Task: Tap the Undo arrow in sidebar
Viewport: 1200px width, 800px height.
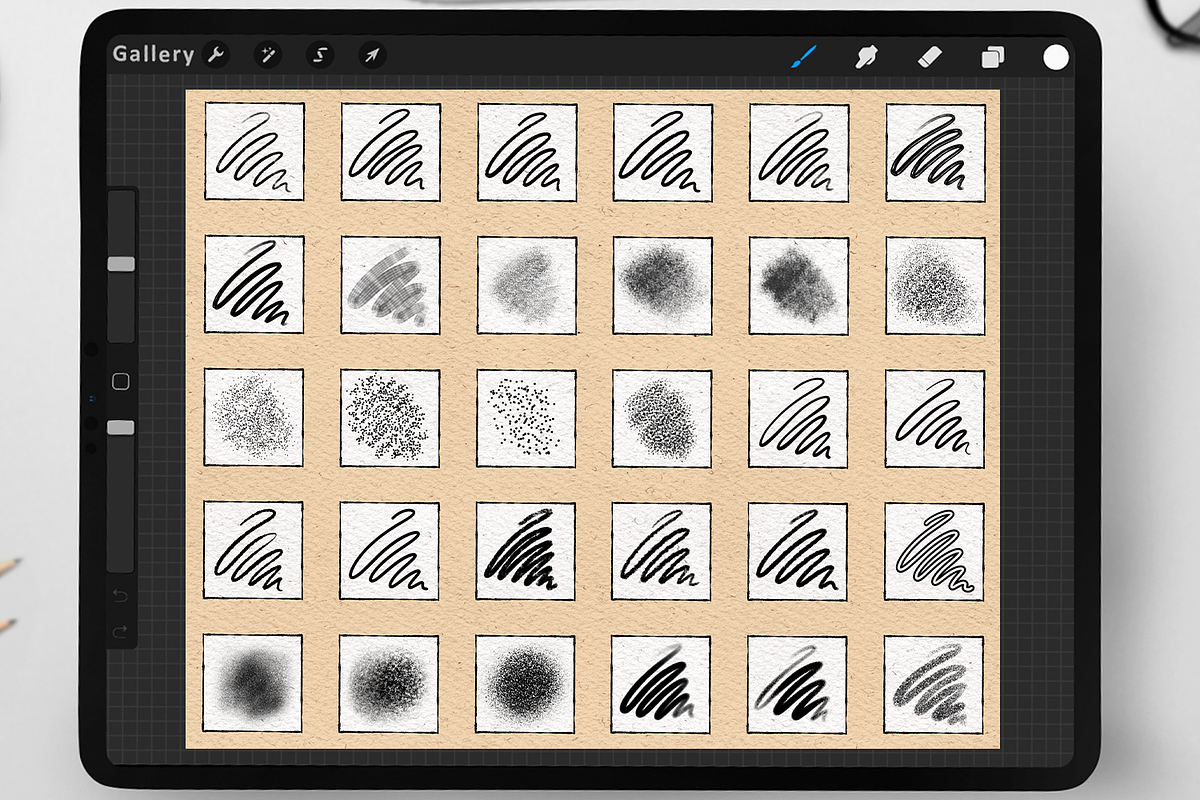Action: click(121, 597)
